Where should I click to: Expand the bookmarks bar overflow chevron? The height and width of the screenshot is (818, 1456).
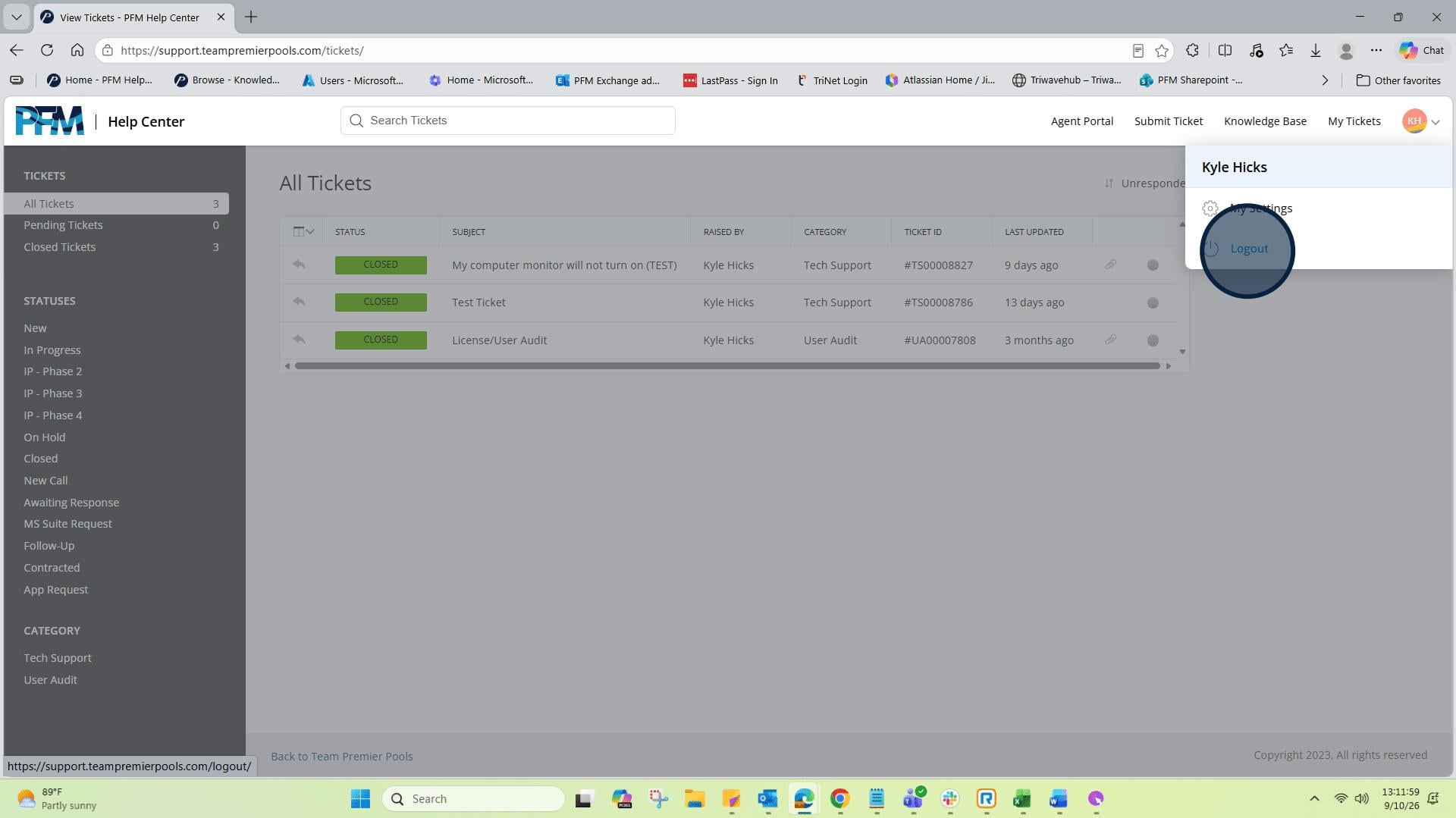(x=1325, y=80)
